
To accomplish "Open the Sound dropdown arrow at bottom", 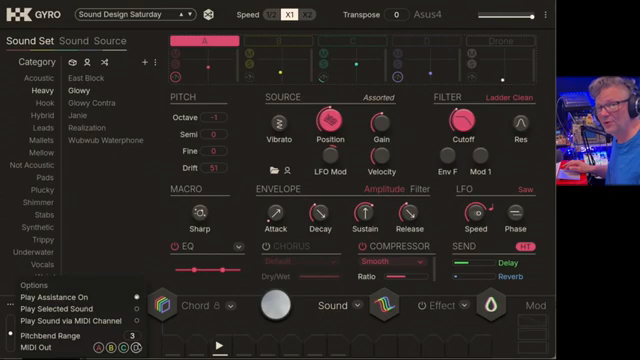I will point(357,305).
